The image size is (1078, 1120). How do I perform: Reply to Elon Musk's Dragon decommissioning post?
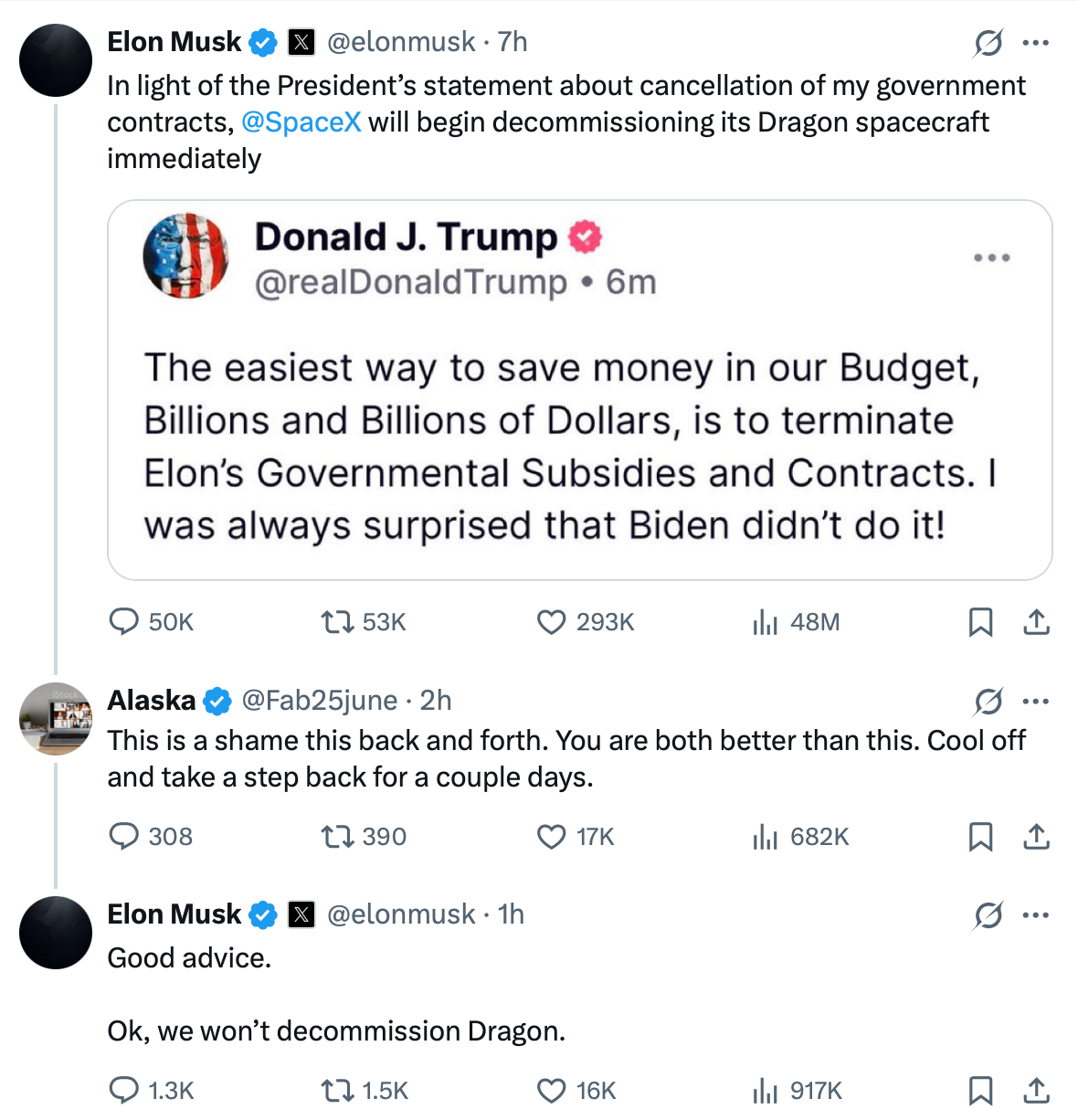pyautogui.click(x=123, y=622)
